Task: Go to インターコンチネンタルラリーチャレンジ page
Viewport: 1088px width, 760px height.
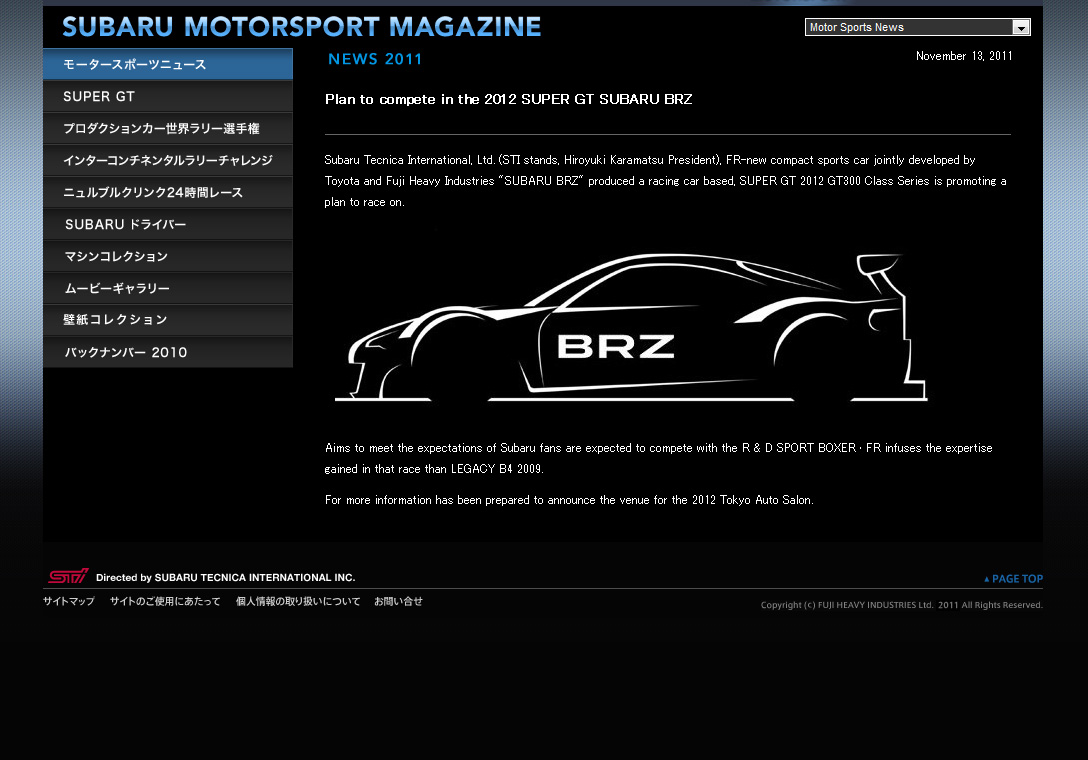Action: coord(168,161)
